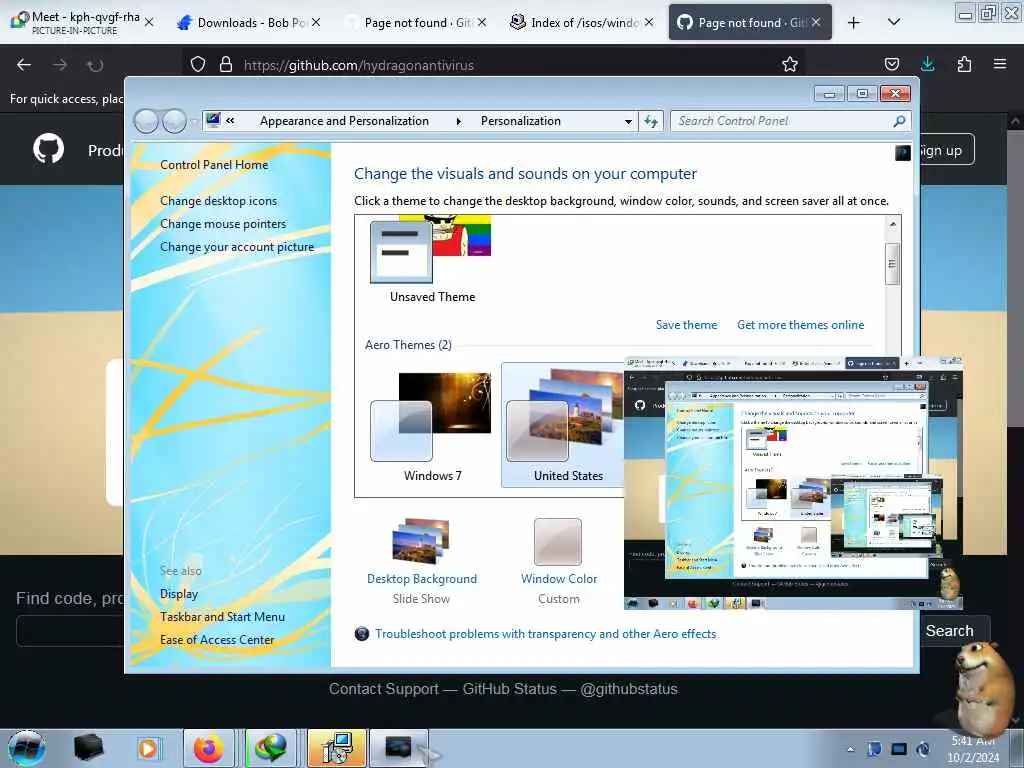This screenshot has width=1024, height=768.
Task: Open the Save to Pocket icon
Action: click(892, 64)
